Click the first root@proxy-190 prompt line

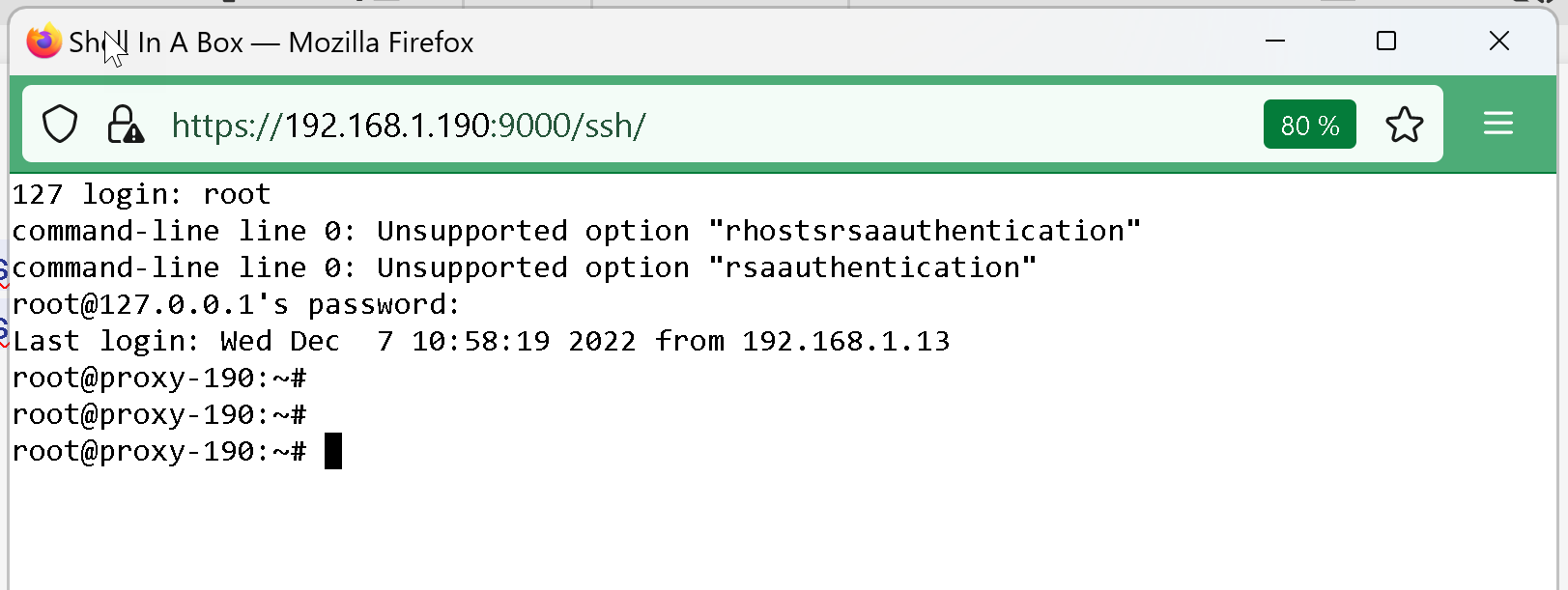tap(159, 379)
